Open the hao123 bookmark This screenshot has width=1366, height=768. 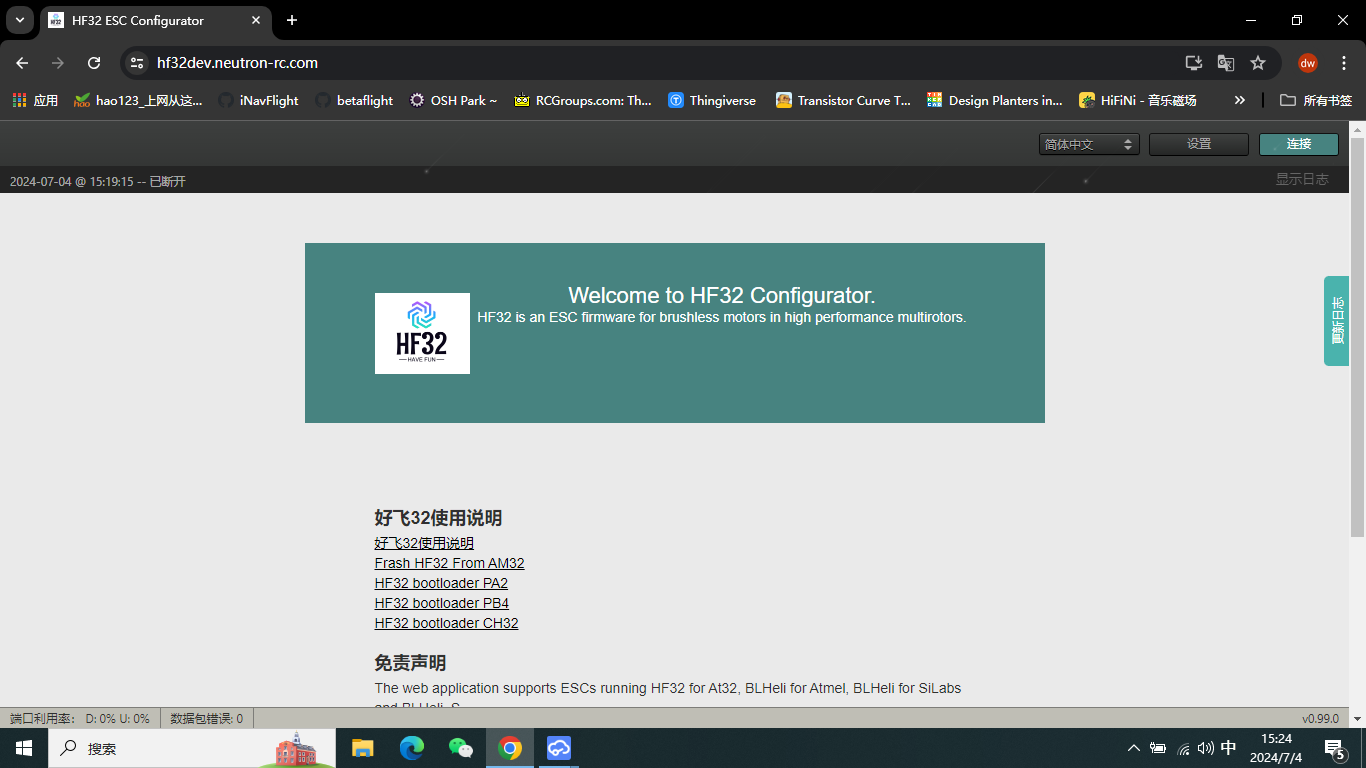click(138, 100)
